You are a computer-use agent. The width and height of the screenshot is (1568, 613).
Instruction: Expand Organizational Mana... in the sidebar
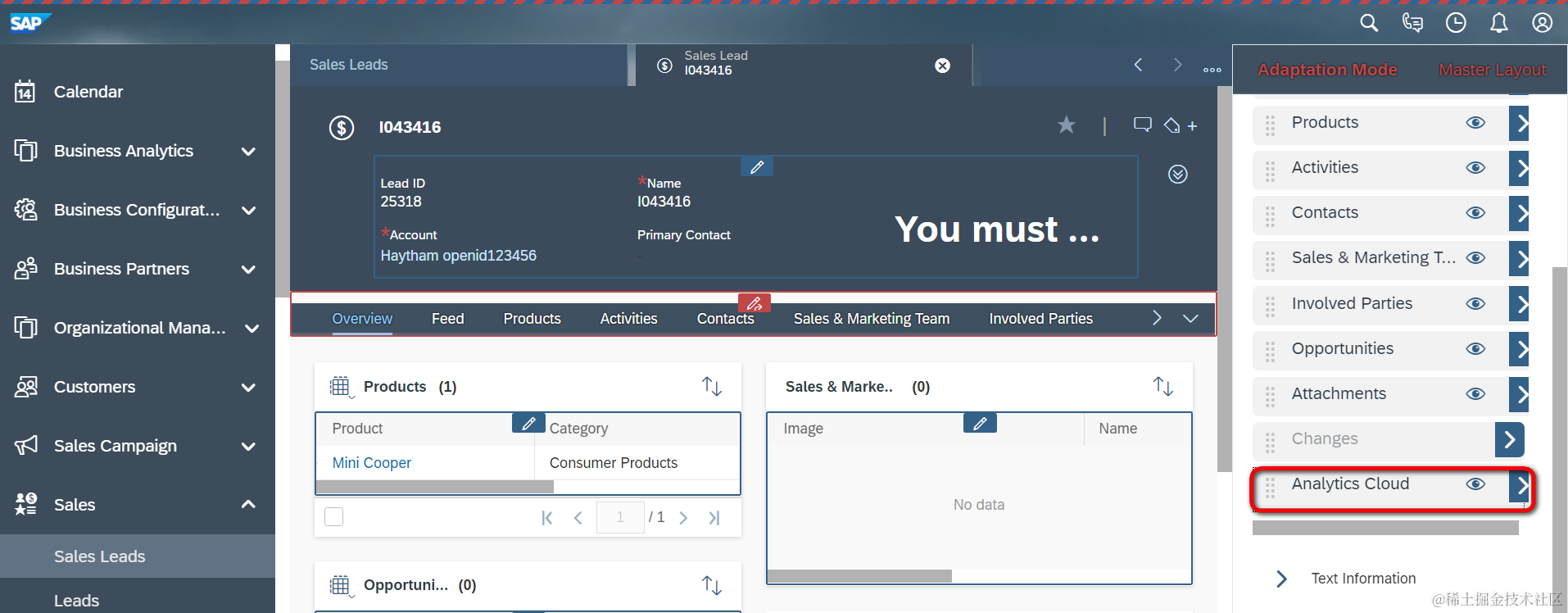click(x=252, y=329)
